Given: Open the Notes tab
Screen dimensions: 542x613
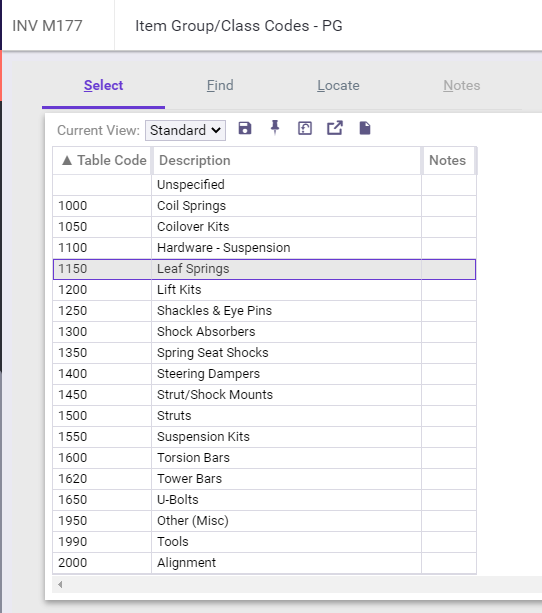Looking at the screenshot, I should click(x=461, y=85).
